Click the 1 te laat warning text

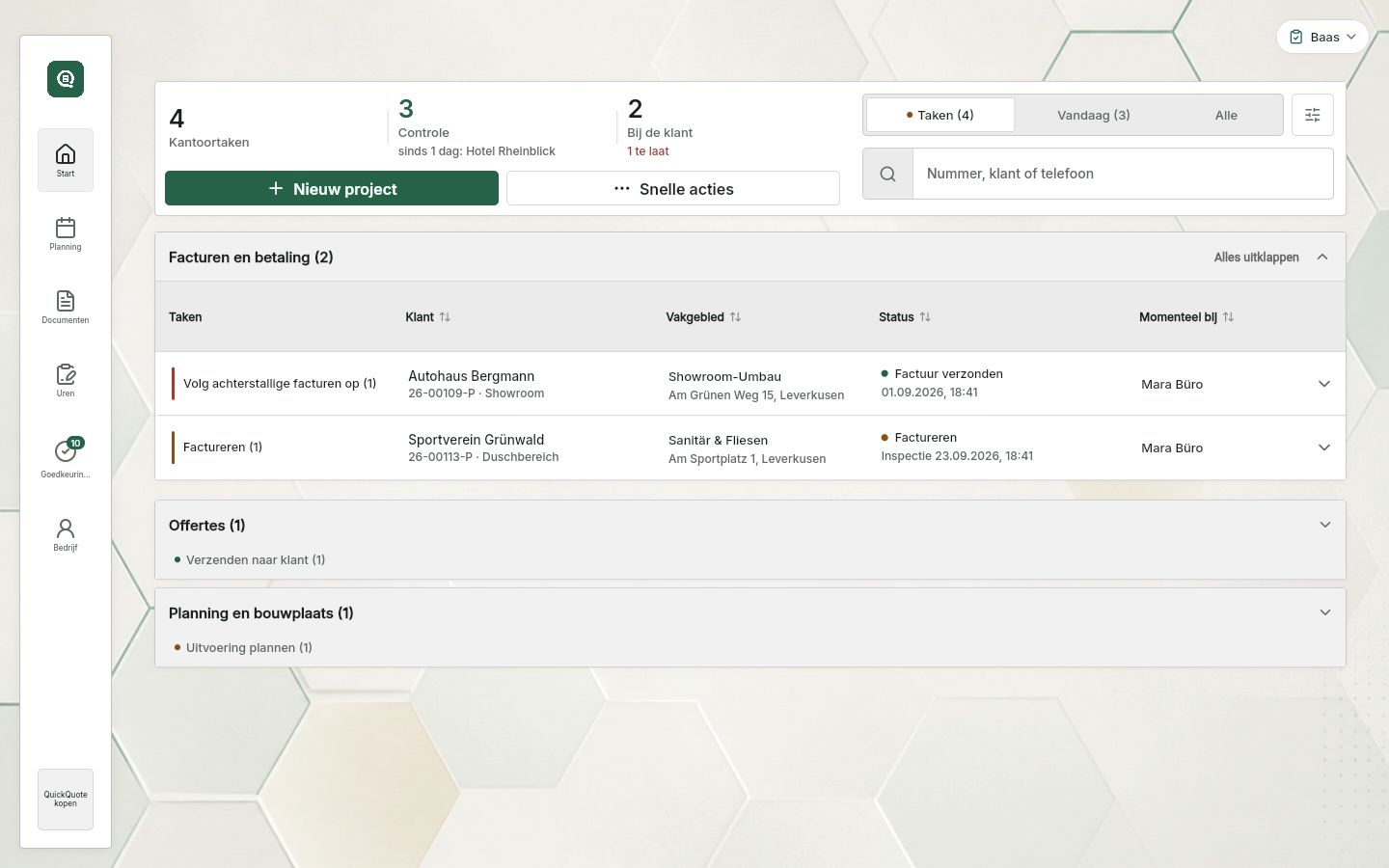(x=648, y=151)
